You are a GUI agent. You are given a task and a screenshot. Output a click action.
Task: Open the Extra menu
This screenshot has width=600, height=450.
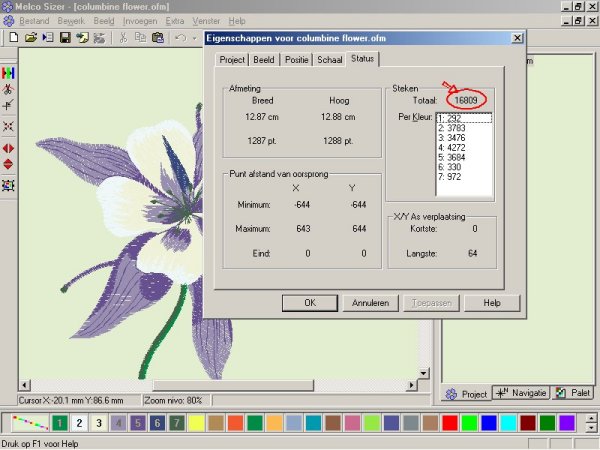pyautogui.click(x=174, y=21)
